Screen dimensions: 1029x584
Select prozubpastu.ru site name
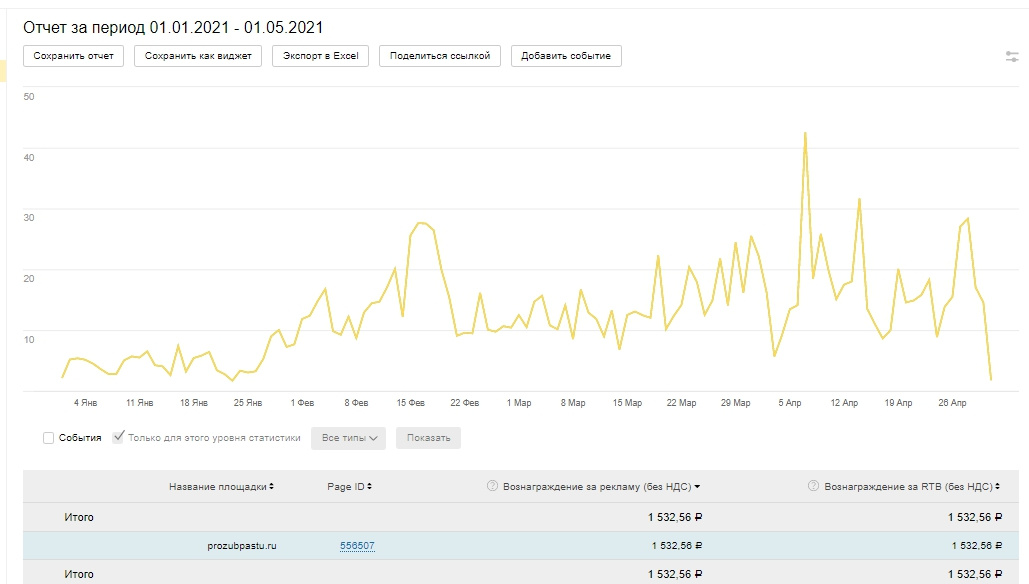tap(242, 545)
